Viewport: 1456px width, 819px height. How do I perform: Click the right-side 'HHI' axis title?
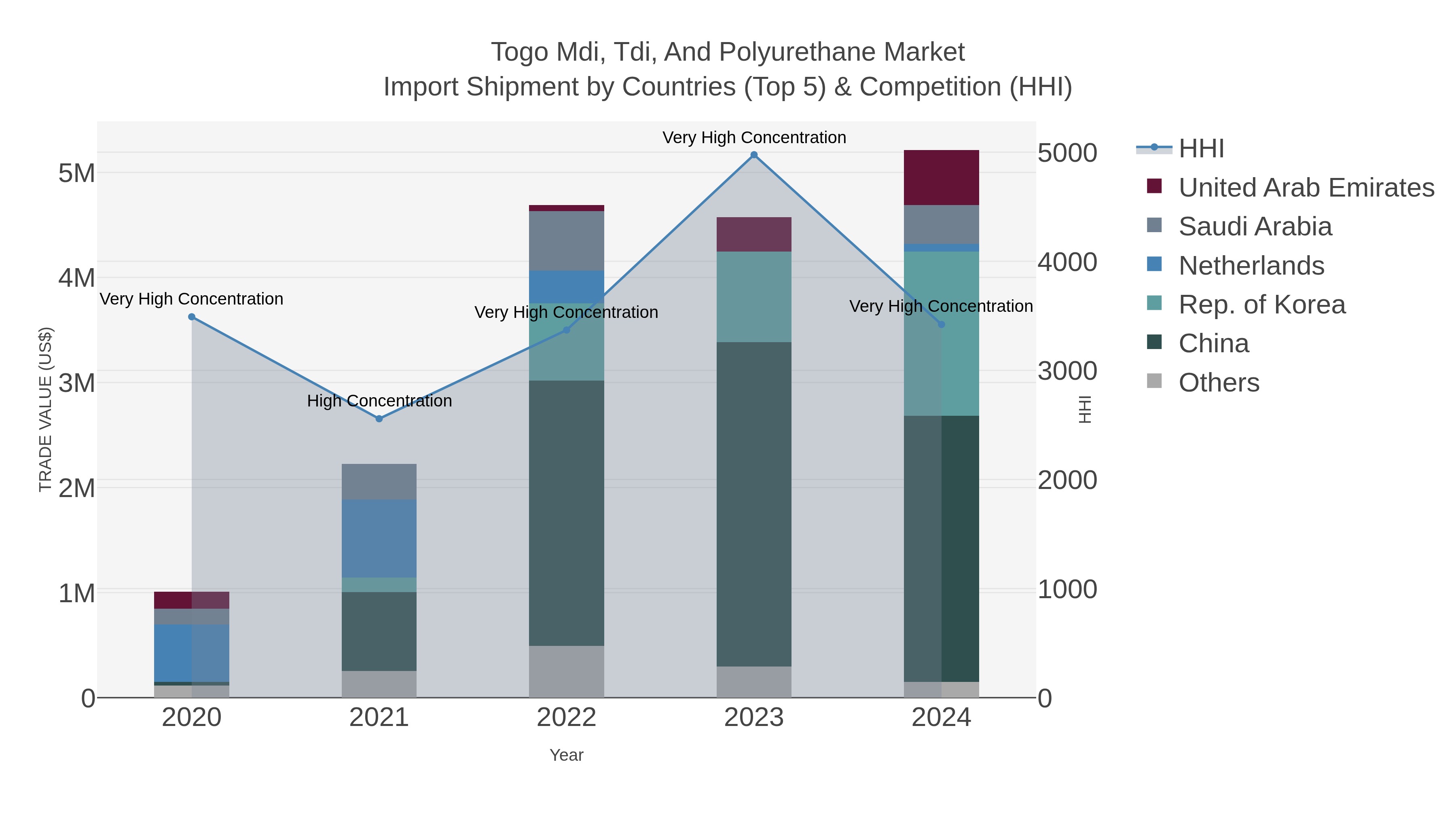tap(1085, 409)
